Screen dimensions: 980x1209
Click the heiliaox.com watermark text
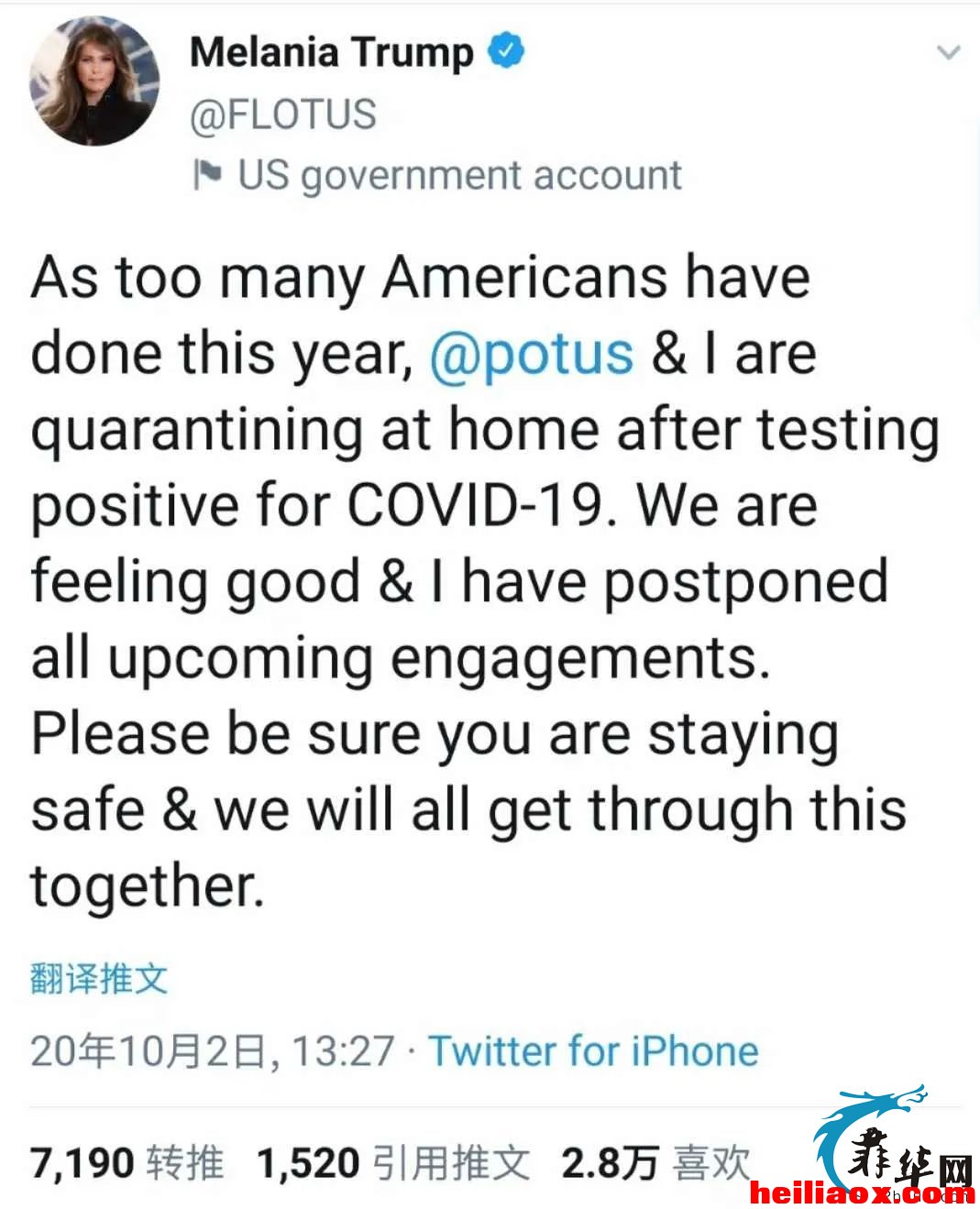coord(862,1193)
